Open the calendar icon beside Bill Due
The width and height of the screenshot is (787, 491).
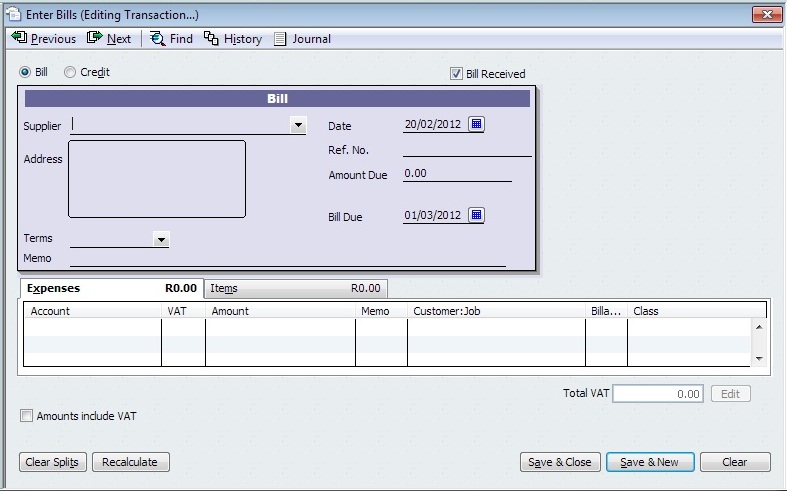pyautogui.click(x=476, y=215)
